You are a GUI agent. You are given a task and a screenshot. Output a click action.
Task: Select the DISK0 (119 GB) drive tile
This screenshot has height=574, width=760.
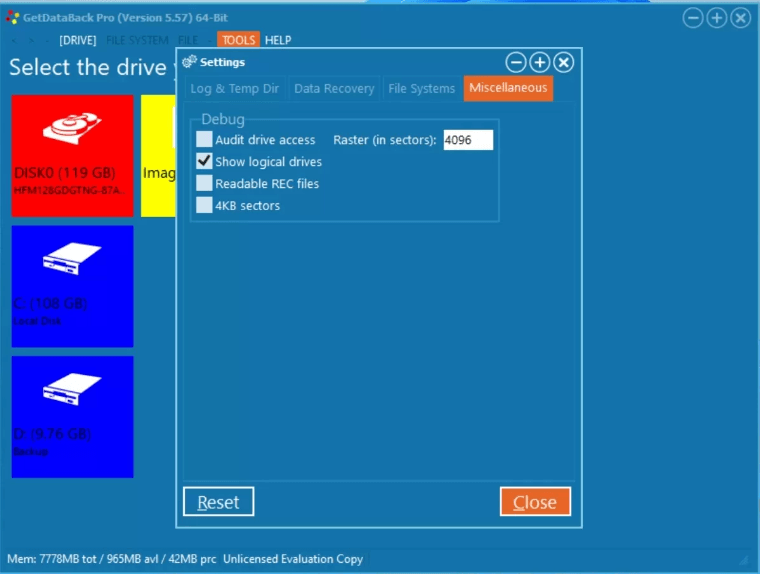tap(72, 156)
